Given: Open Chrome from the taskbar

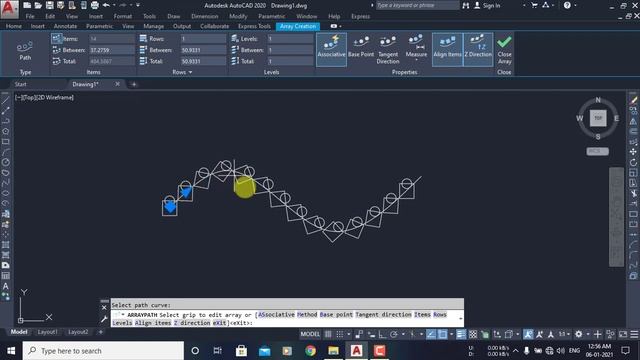Looking at the screenshot, I should point(310,351).
